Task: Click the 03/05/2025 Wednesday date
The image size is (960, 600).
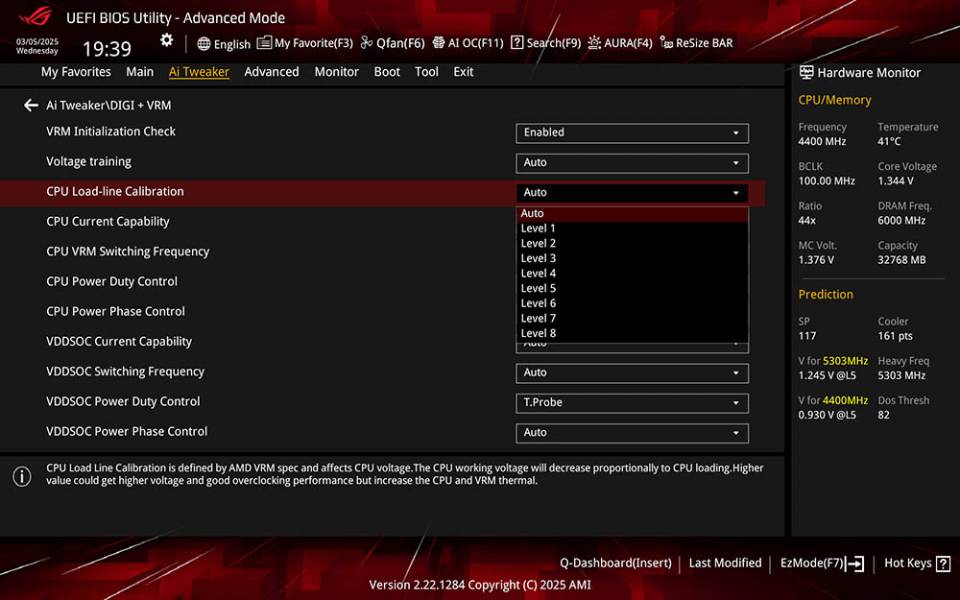Action: pyautogui.click(x=37, y=47)
